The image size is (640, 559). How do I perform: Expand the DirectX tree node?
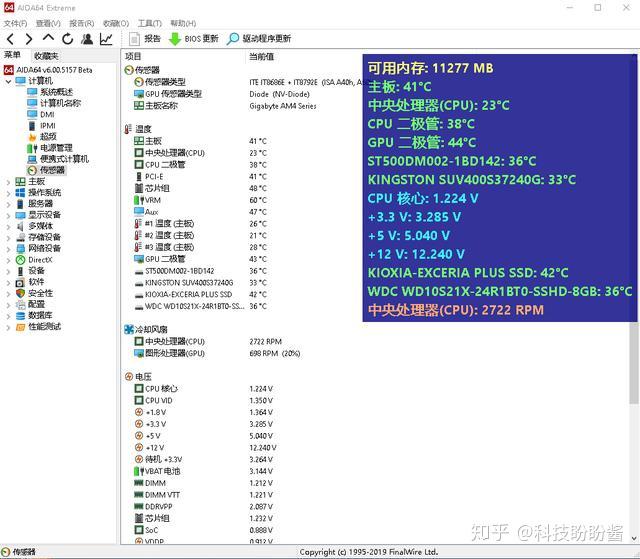8,260
